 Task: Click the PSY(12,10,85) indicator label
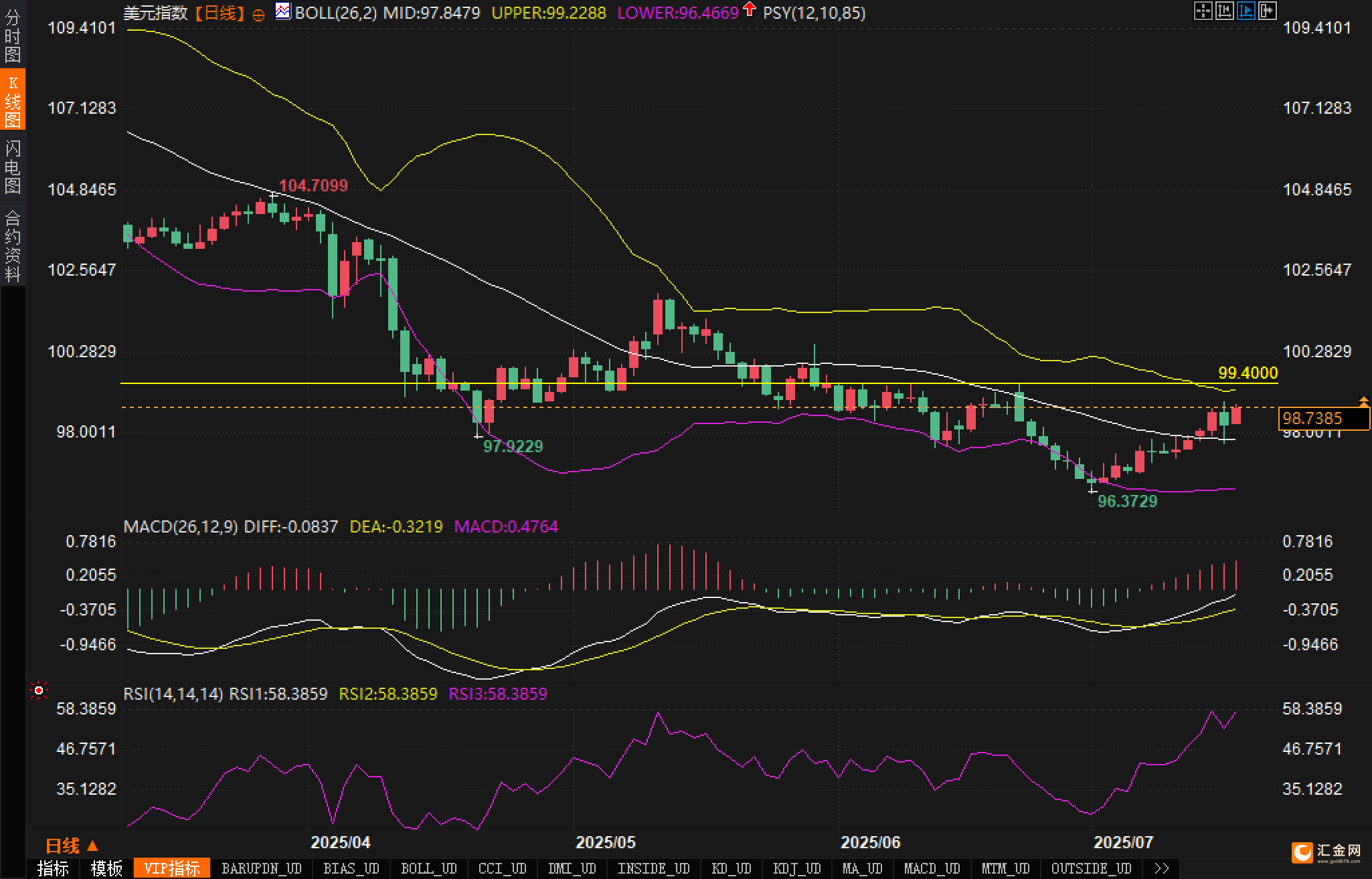pyautogui.click(x=814, y=13)
